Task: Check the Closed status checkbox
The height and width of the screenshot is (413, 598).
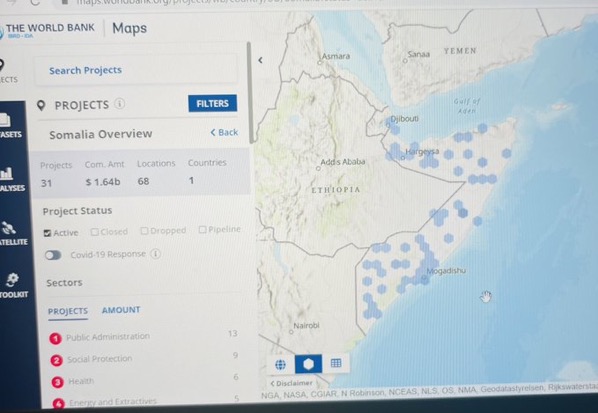Action: 95,232
